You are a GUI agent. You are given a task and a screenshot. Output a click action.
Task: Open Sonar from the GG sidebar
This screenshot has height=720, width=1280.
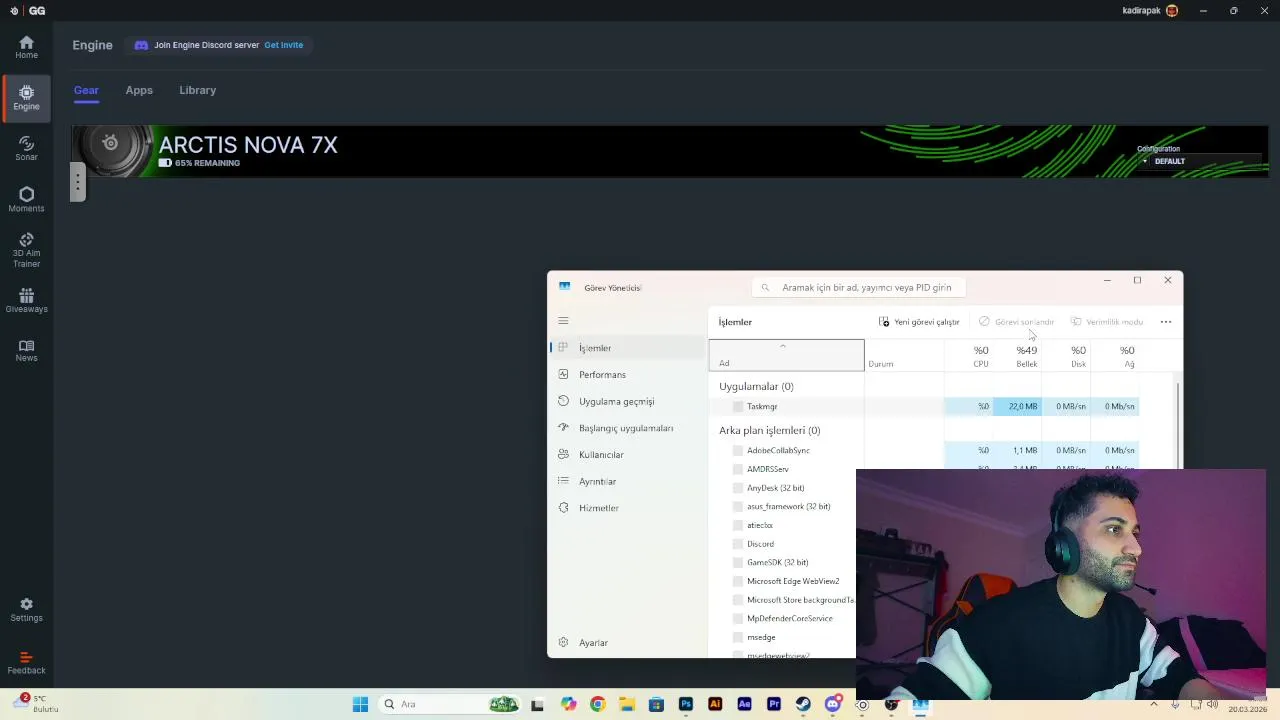pyautogui.click(x=26, y=148)
